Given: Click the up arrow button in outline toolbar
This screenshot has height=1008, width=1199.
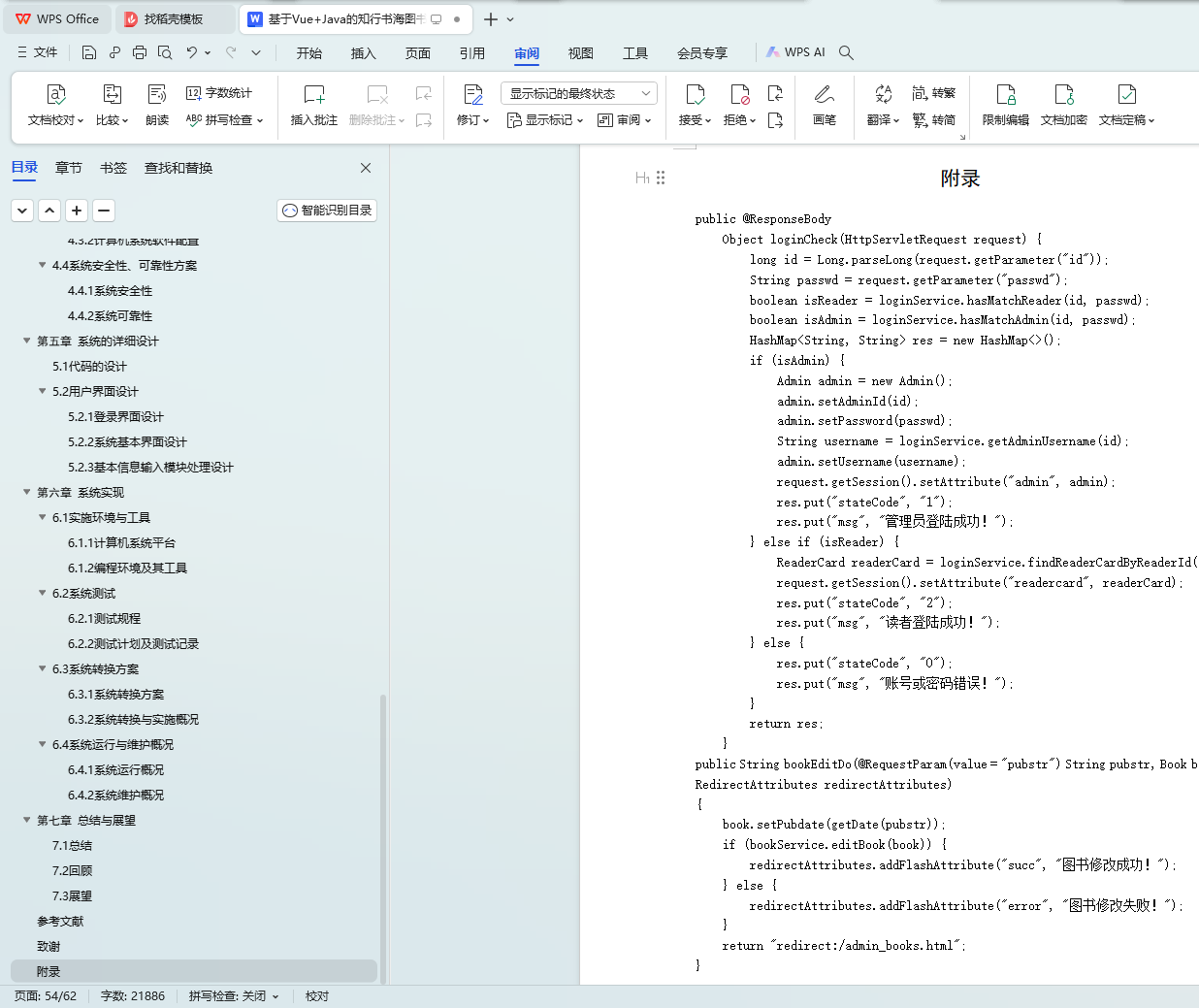Looking at the screenshot, I should click(49, 211).
